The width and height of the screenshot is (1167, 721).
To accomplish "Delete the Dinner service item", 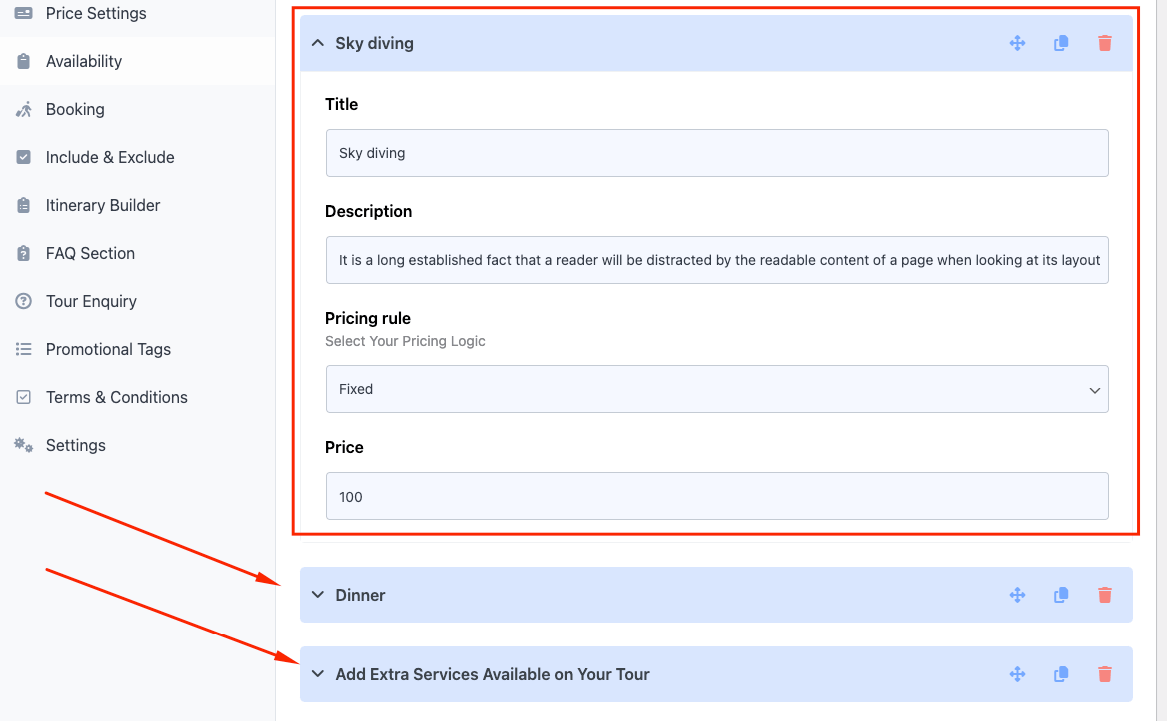I will [1104, 595].
